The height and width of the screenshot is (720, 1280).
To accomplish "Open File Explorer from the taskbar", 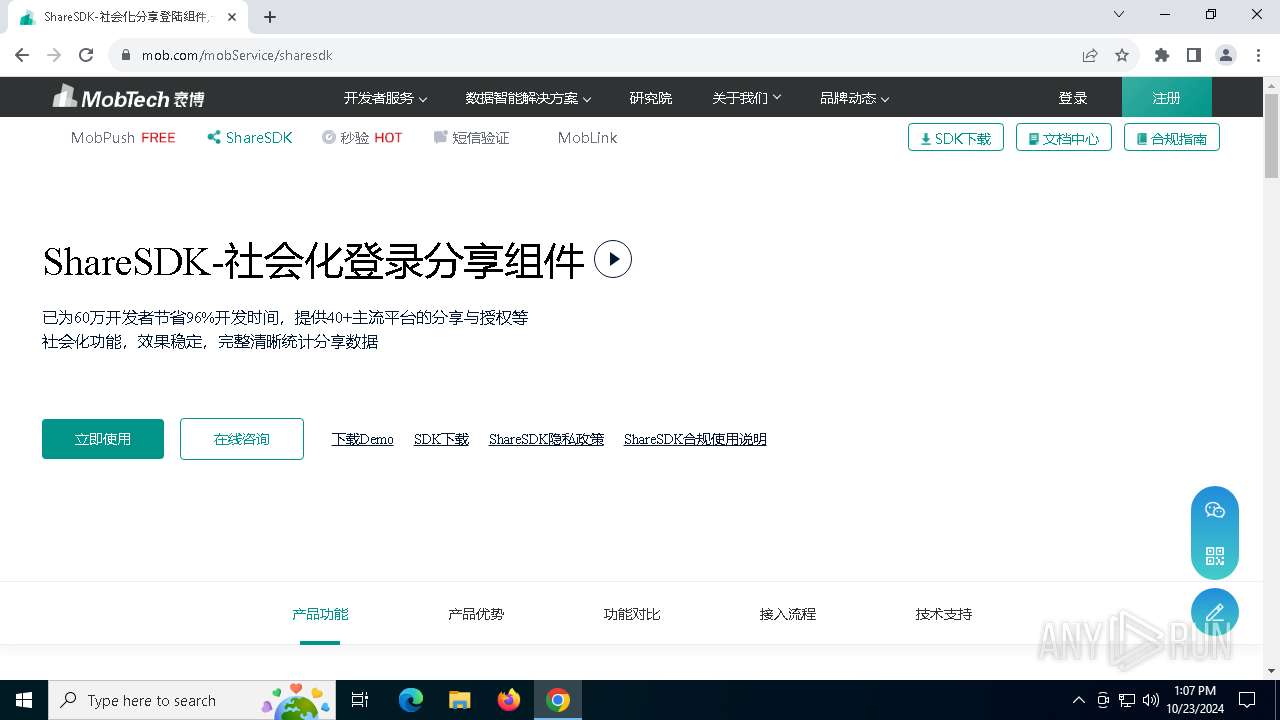I will [x=460, y=700].
